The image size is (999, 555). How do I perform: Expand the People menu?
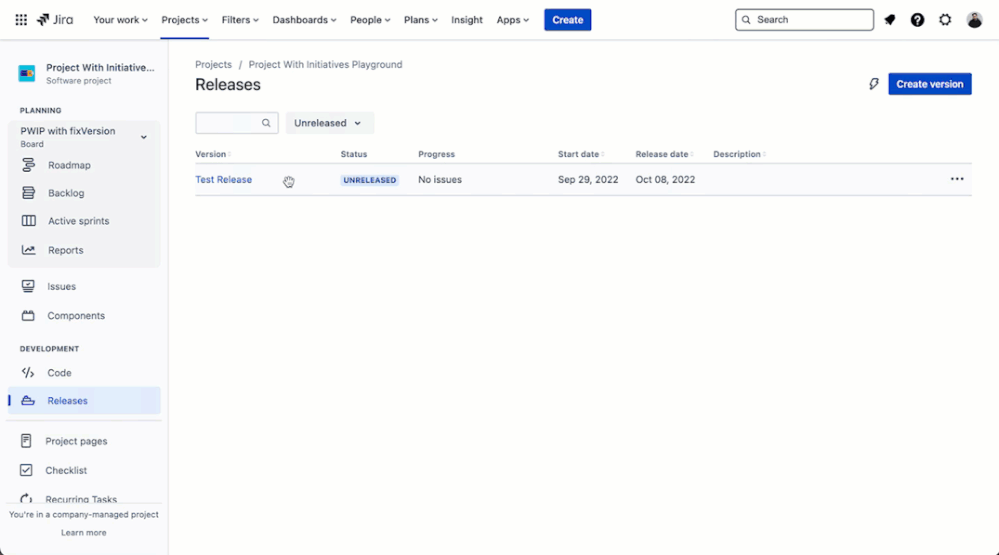[x=370, y=20]
